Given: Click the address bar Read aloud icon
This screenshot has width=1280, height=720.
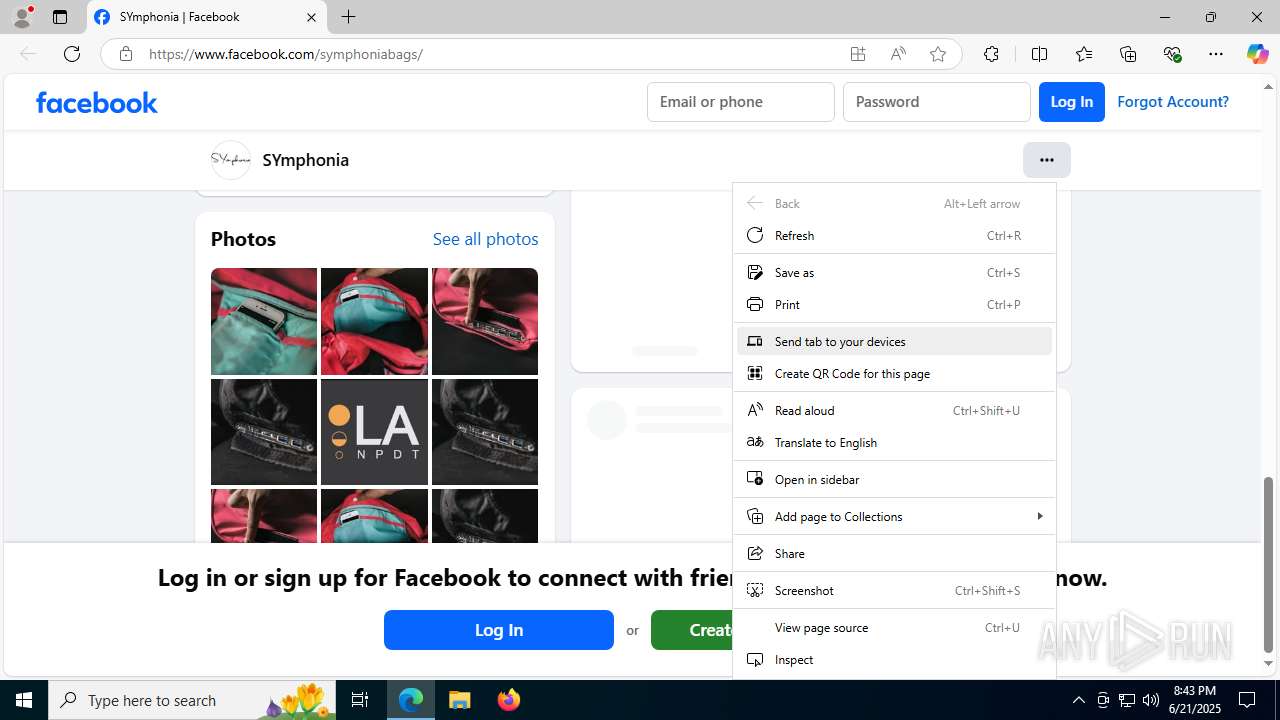Looking at the screenshot, I should [898, 54].
